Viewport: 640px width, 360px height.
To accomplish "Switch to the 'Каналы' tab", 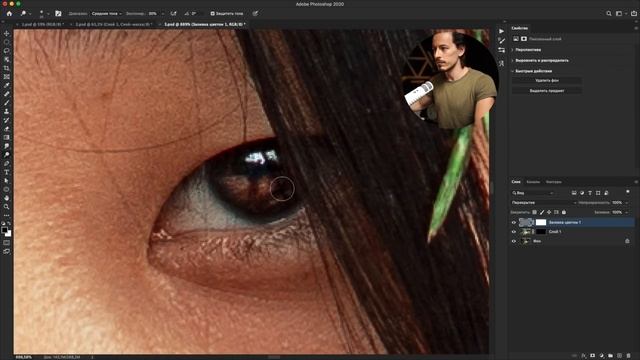I will (x=533, y=182).
